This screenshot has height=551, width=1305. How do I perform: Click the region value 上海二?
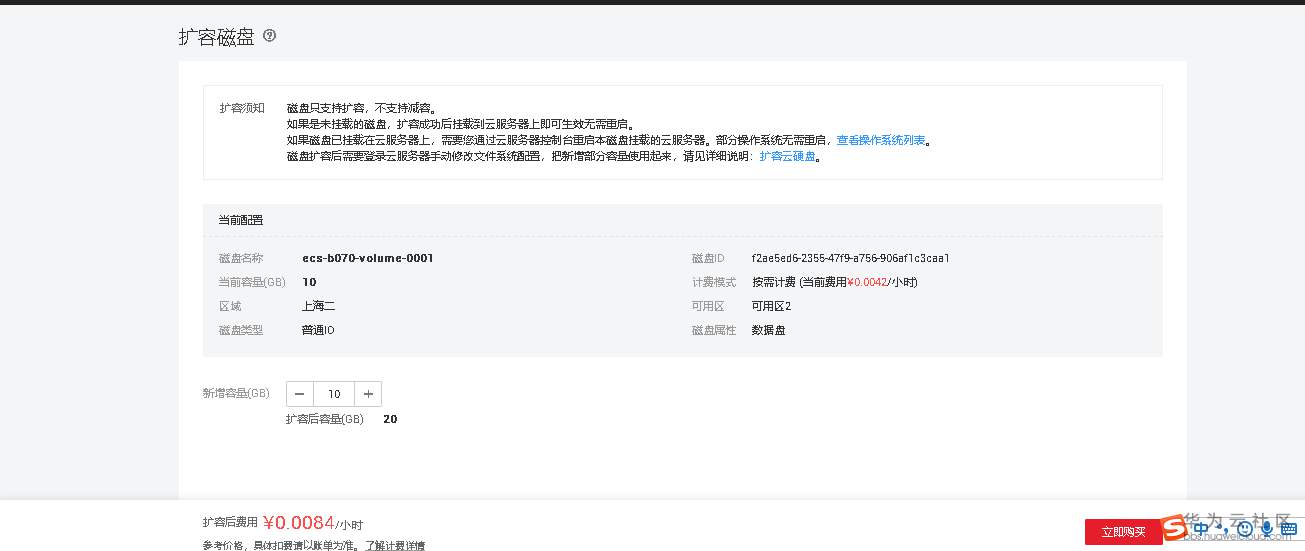tap(318, 306)
